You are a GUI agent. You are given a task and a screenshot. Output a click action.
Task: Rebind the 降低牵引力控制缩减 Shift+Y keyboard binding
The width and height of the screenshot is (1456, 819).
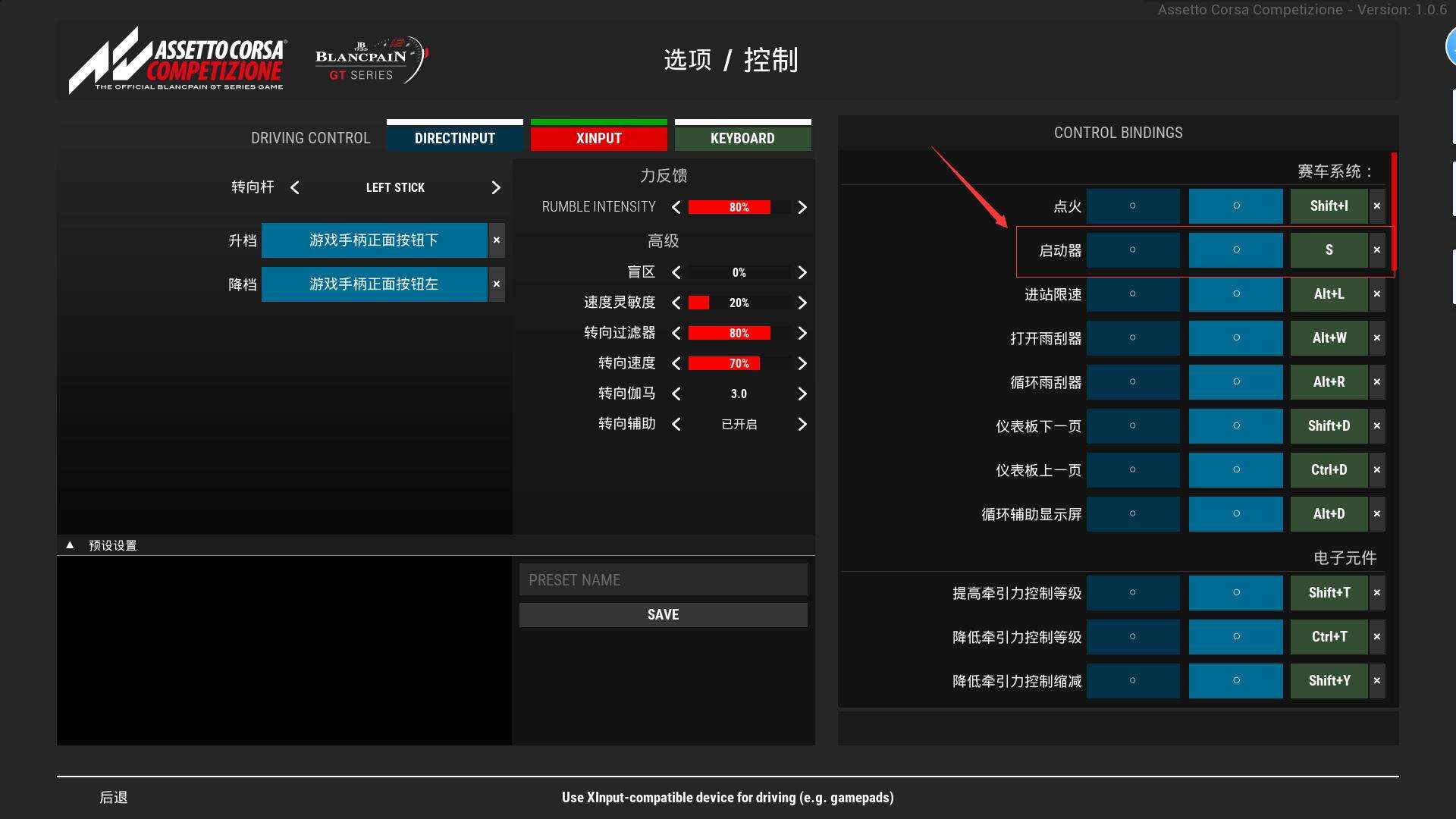[x=1329, y=681]
